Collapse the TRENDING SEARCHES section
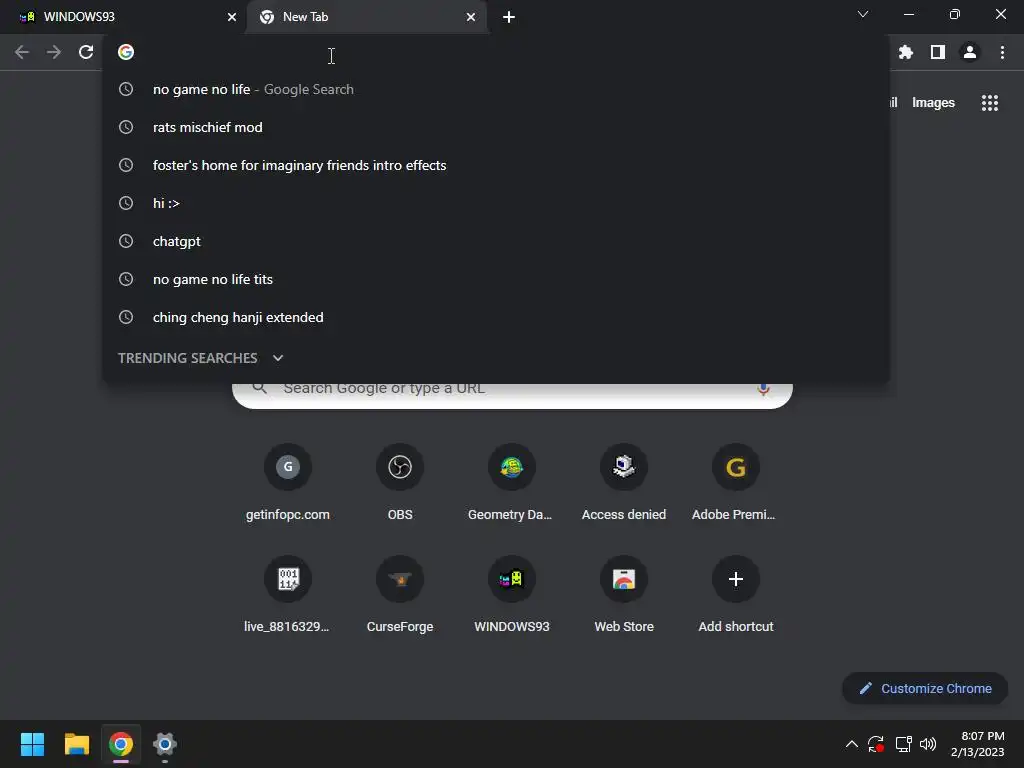The height and width of the screenshot is (768, 1024). coord(278,358)
